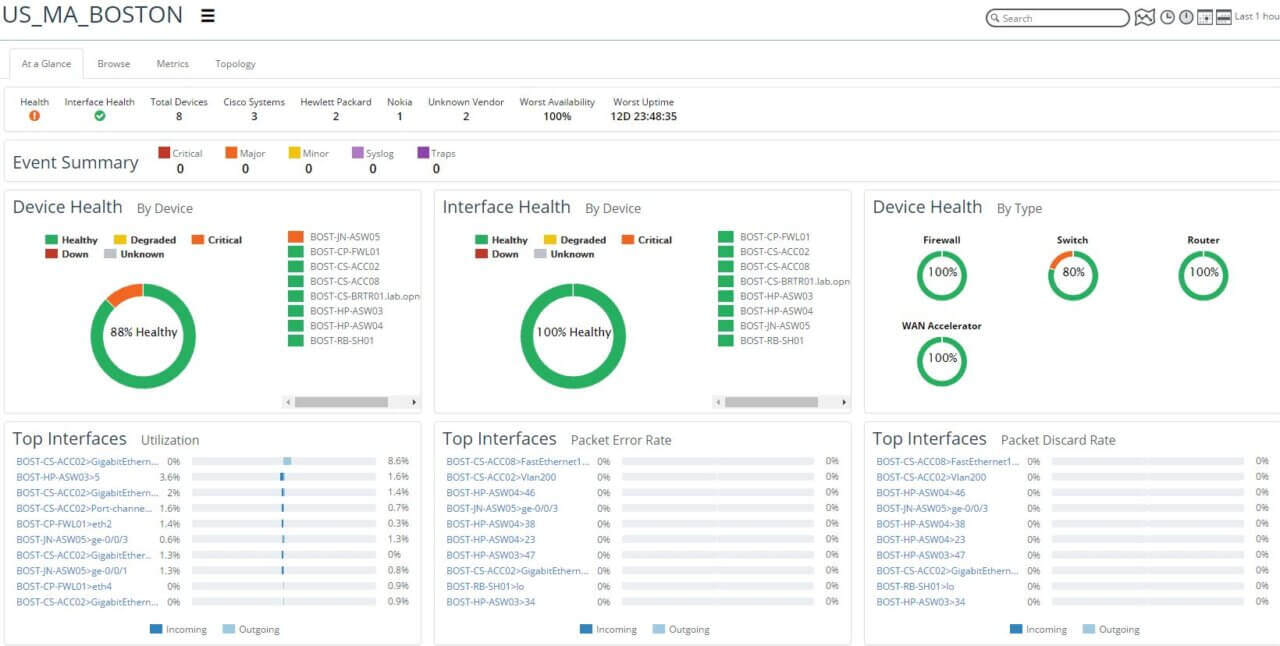Click the clock icon right of the map icon
The width and height of the screenshot is (1280, 646).
[1167, 18]
